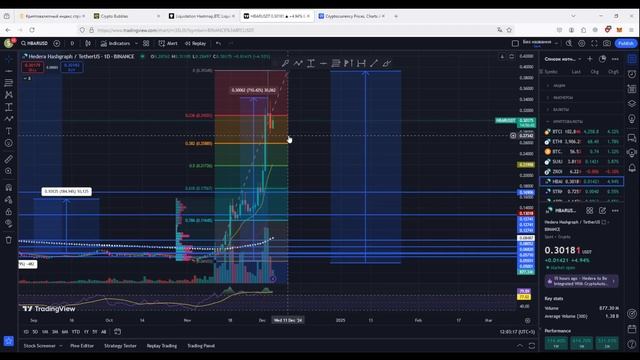Add a symbol to compare with the plus circle
This screenshot has height=360, width=640.
click(57, 43)
